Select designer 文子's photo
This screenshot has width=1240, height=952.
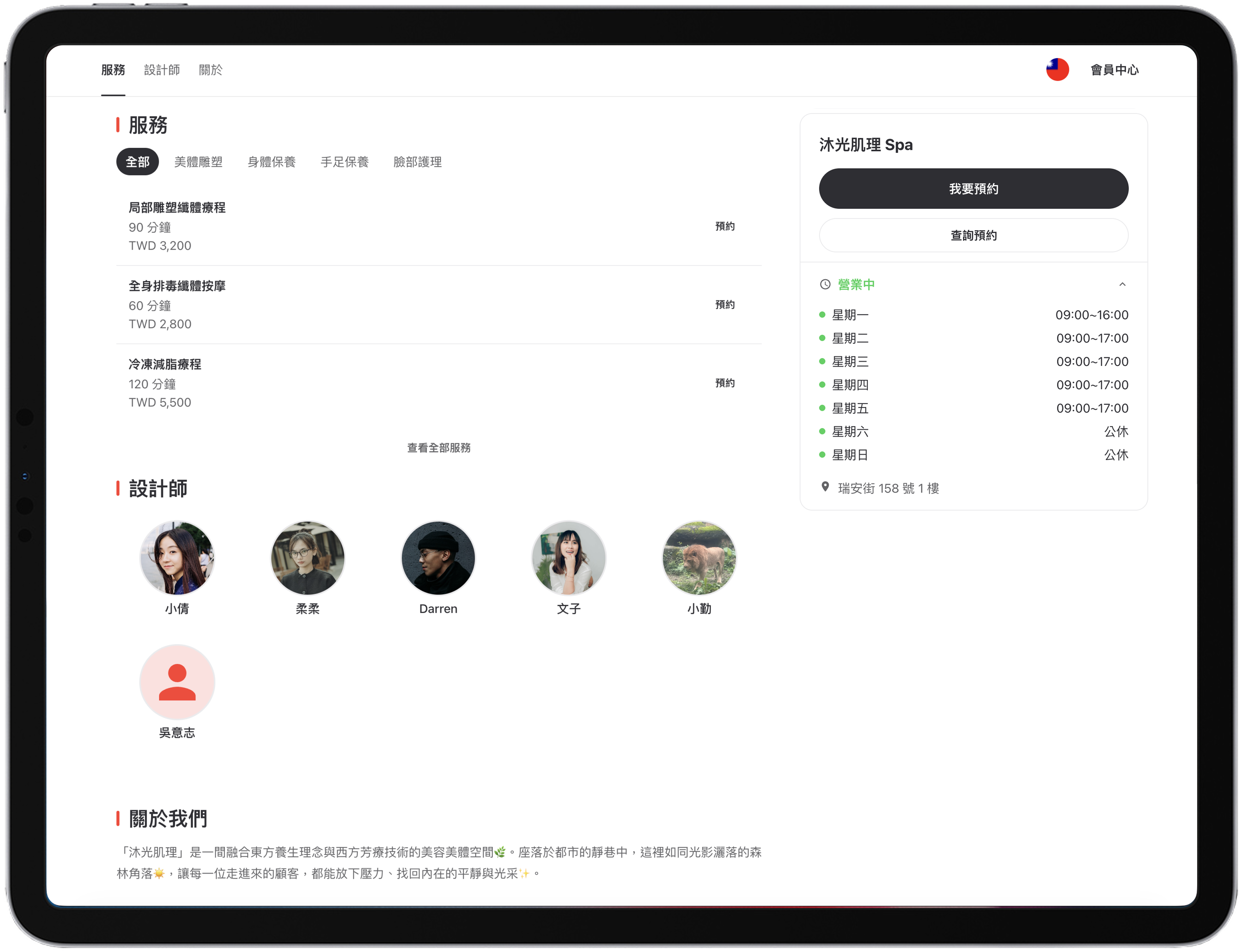click(x=569, y=558)
